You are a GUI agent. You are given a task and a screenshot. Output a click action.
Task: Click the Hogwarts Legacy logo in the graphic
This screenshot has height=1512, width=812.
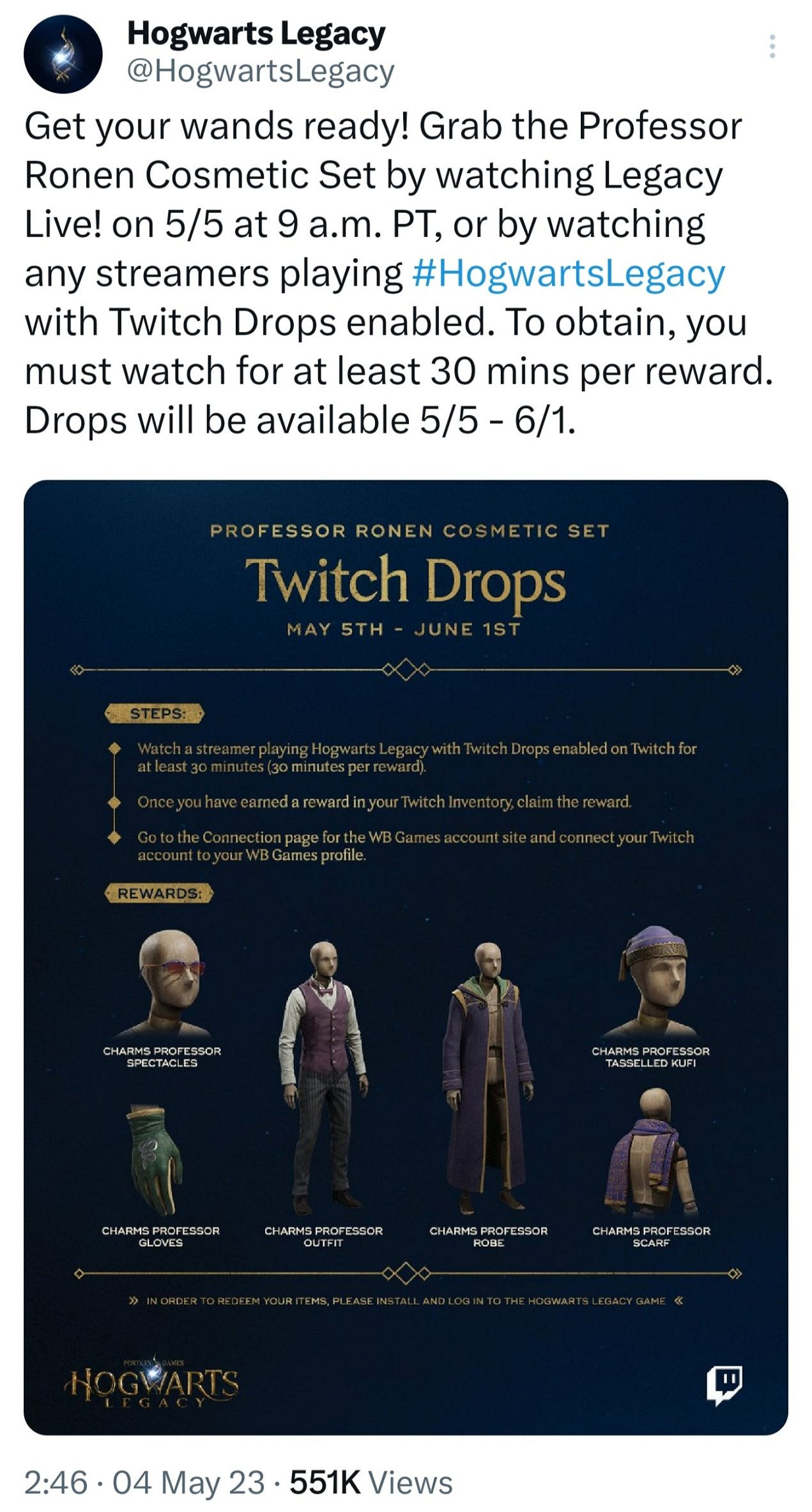point(152,1383)
